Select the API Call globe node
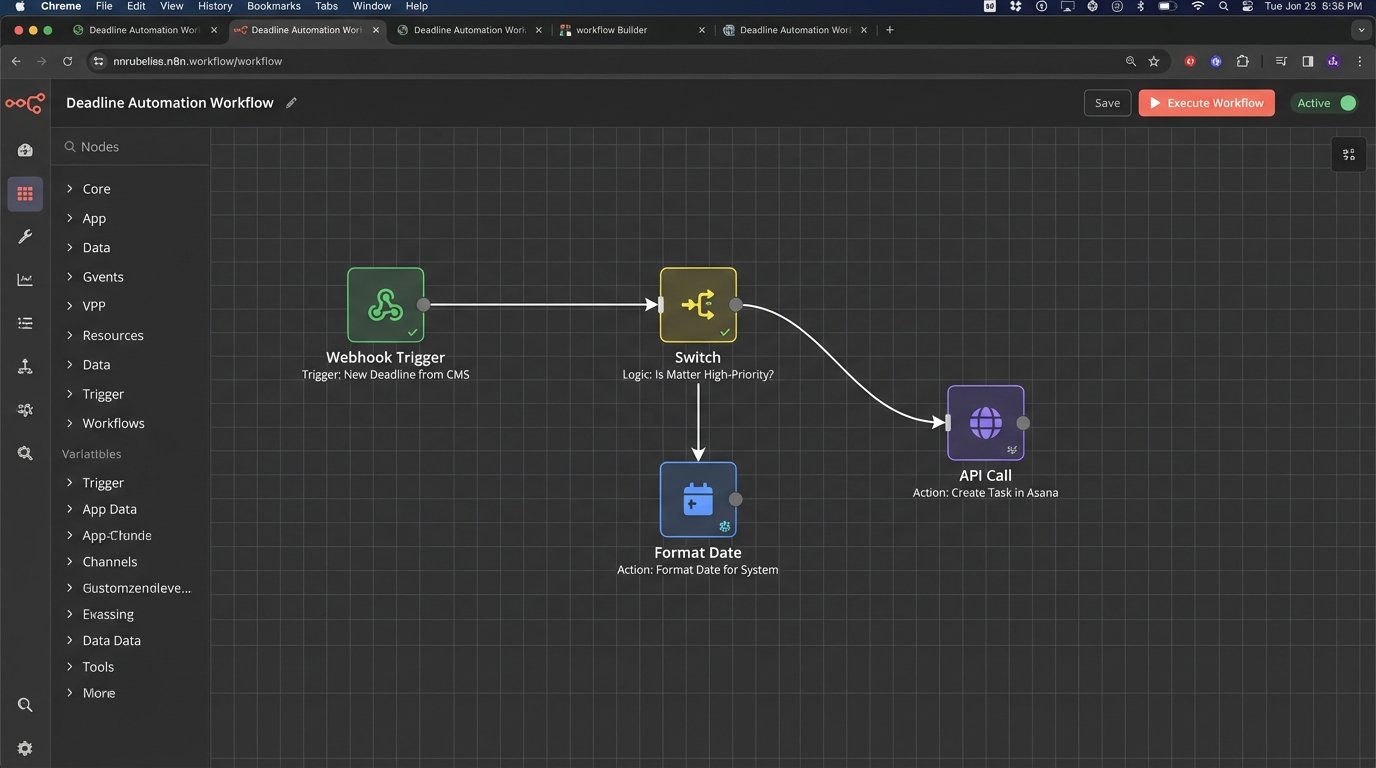The image size is (1376, 768). [985, 422]
